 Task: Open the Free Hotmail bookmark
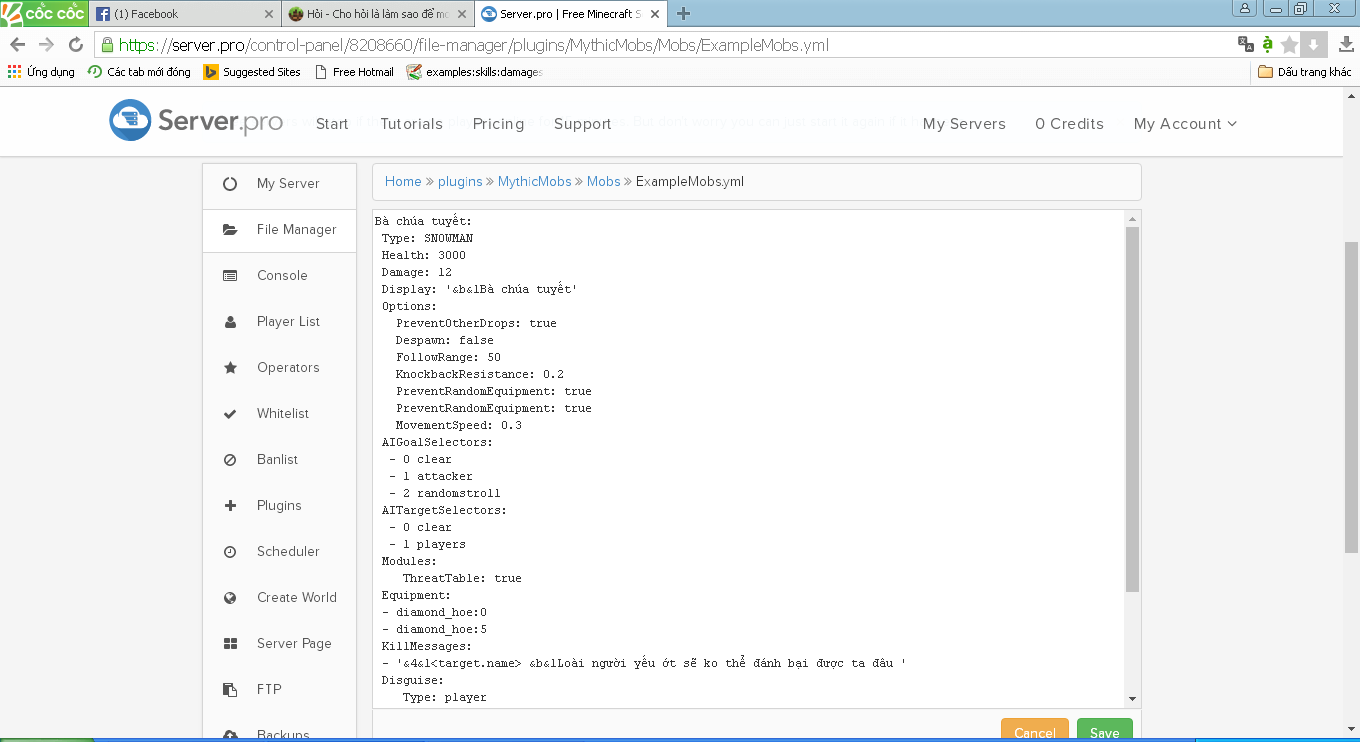point(354,72)
